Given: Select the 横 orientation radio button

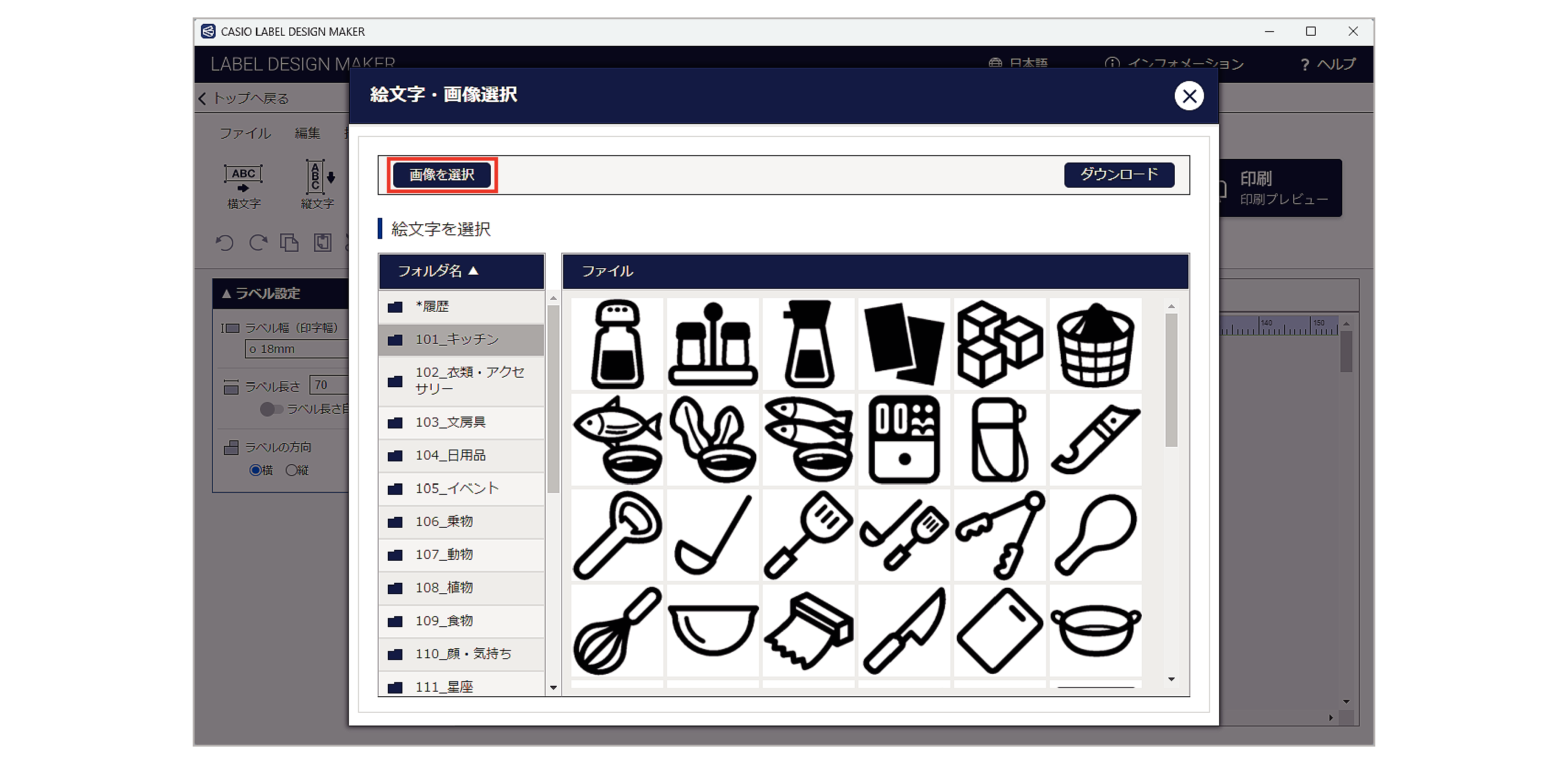Looking at the screenshot, I should 255,469.
